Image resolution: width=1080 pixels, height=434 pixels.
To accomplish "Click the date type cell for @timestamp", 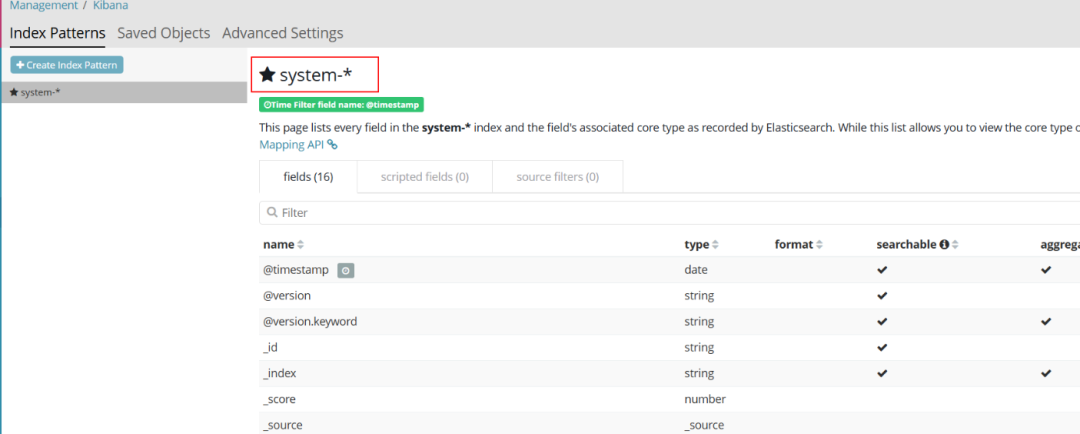I will [696, 270].
